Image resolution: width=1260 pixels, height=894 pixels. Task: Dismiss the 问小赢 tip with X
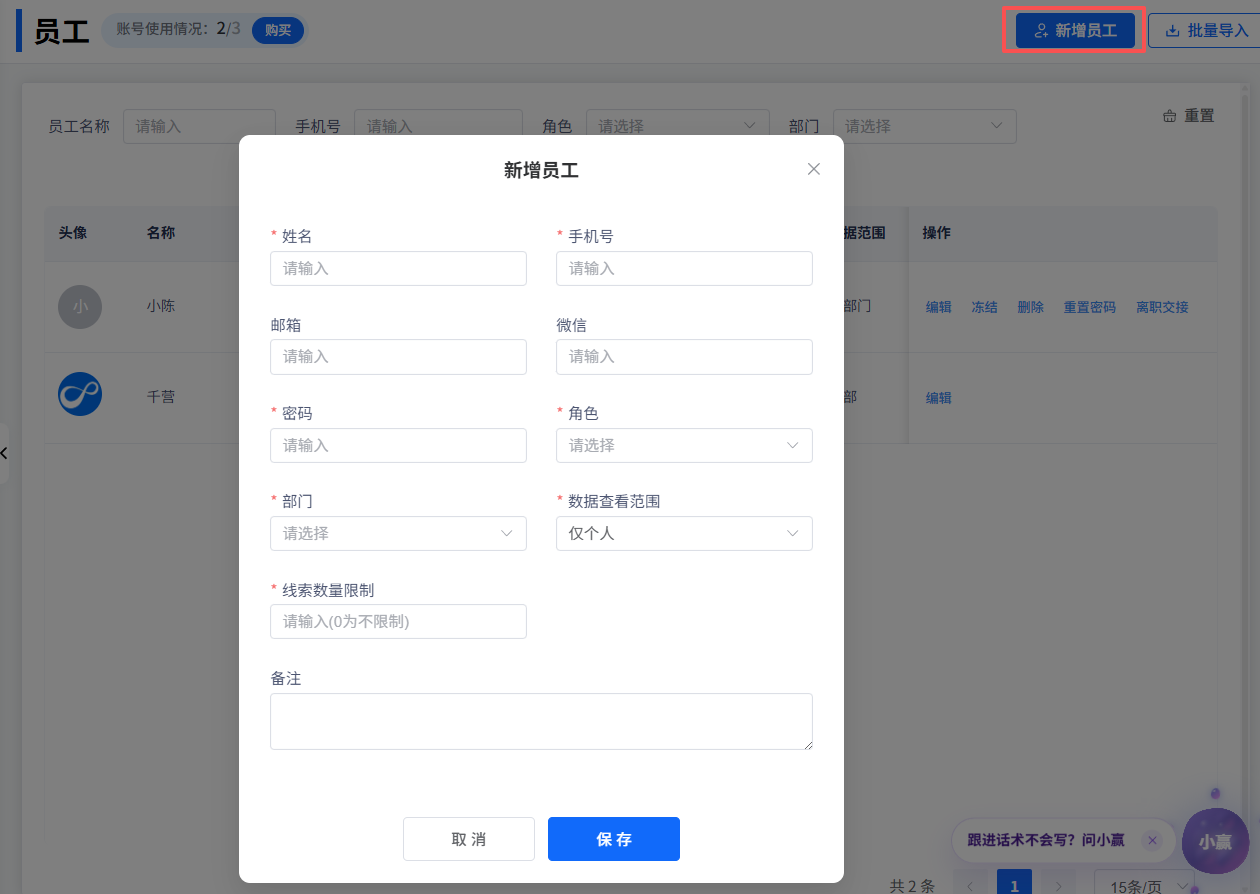pyautogui.click(x=1152, y=841)
